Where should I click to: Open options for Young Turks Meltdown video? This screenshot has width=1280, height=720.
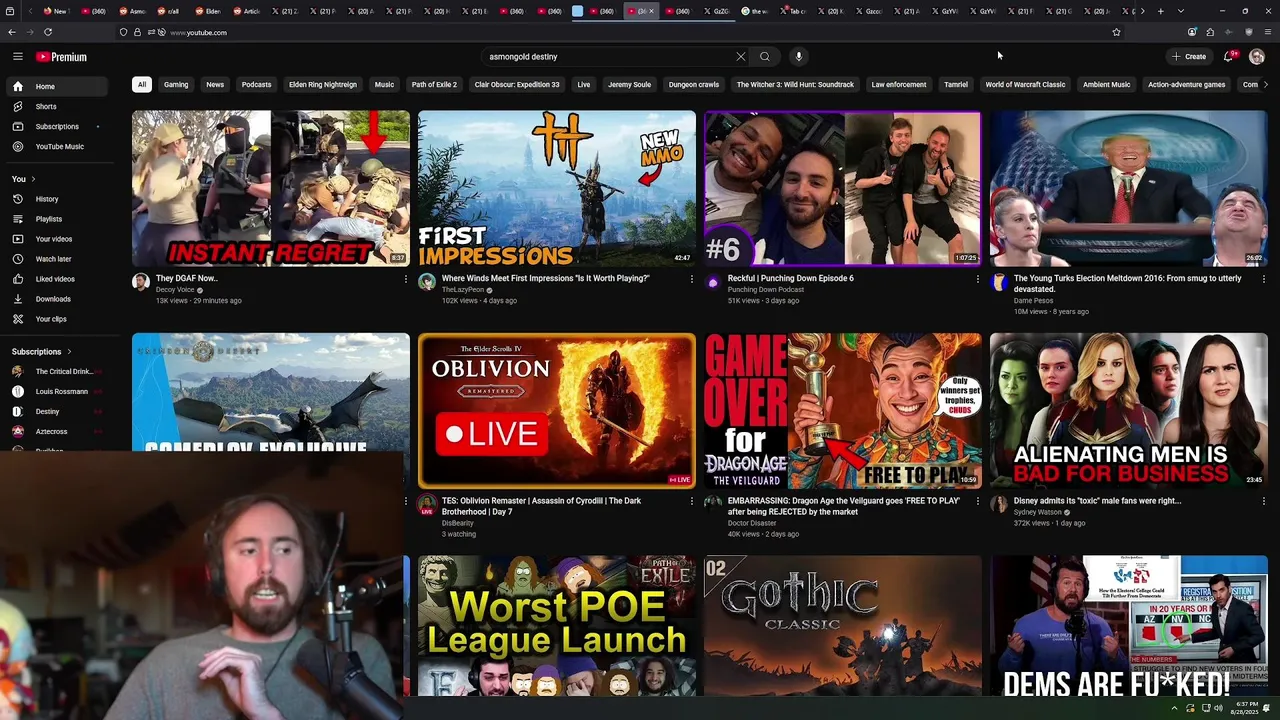click(x=1263, y=279)
